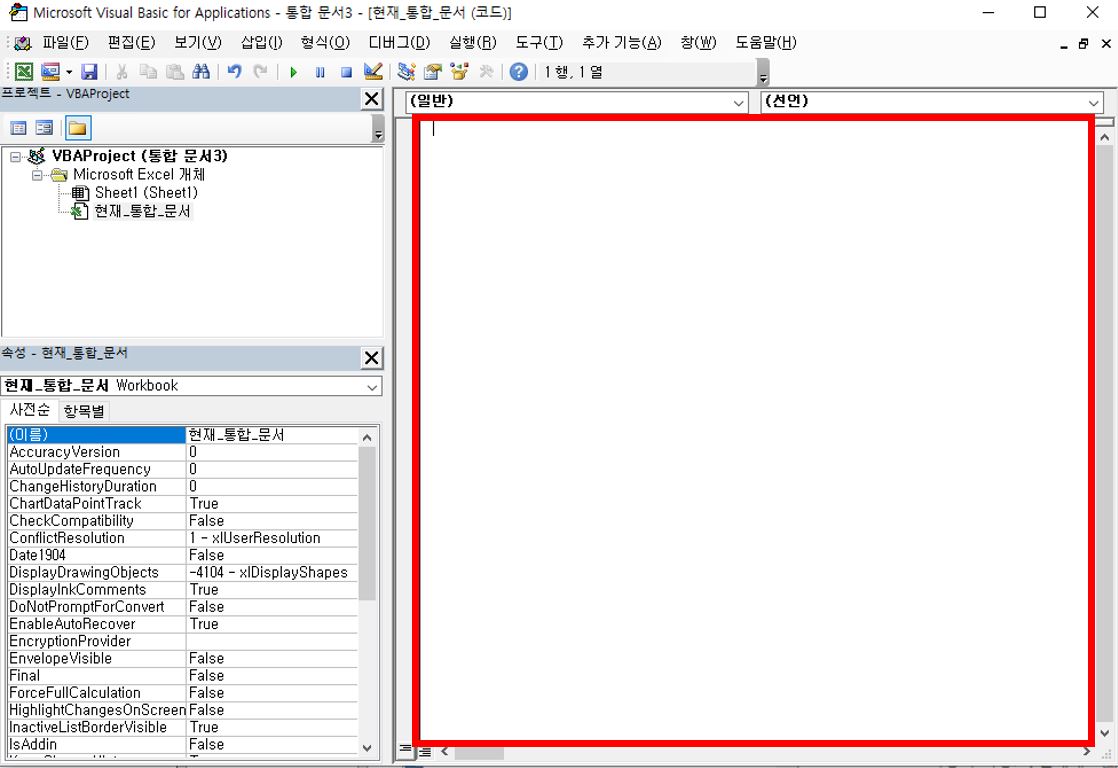Click code window horizontal scrollbar thumb

click(479, 752)
